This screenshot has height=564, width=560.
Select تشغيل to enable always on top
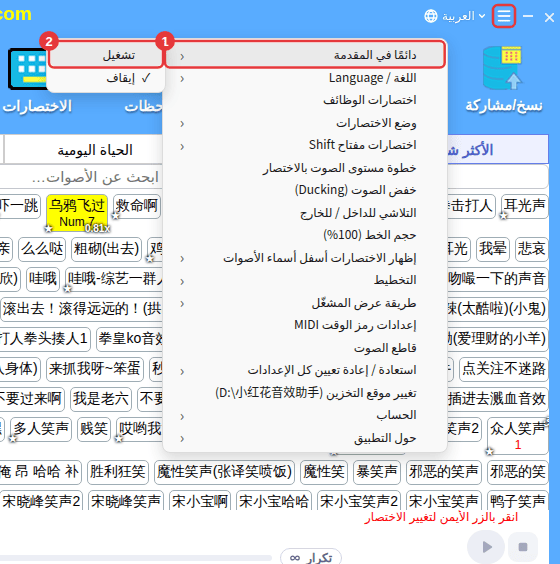(x=106, y=55)
